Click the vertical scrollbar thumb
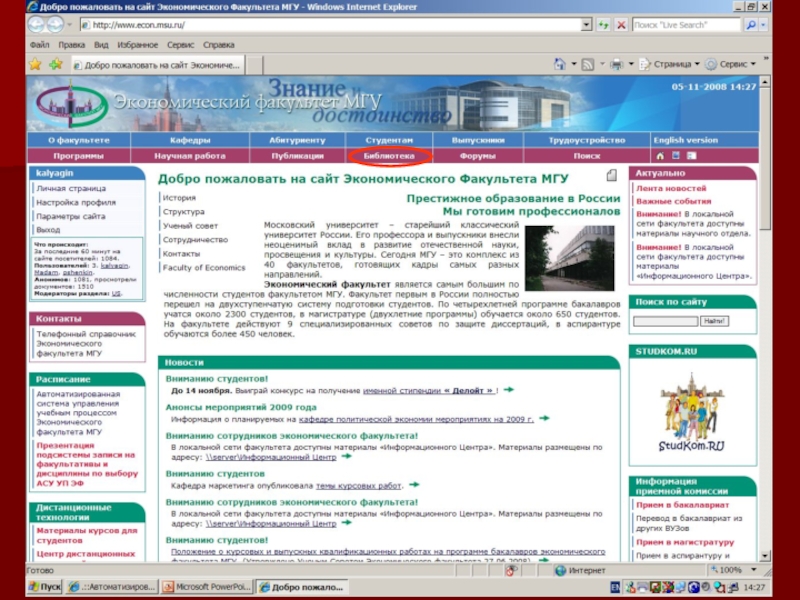 764,158
